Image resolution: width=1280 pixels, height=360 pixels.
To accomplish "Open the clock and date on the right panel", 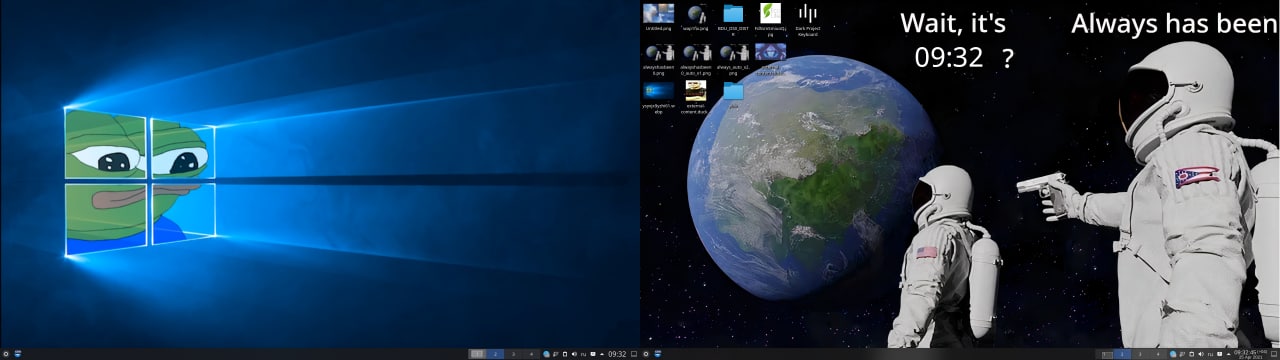I will click(1250, 354).
